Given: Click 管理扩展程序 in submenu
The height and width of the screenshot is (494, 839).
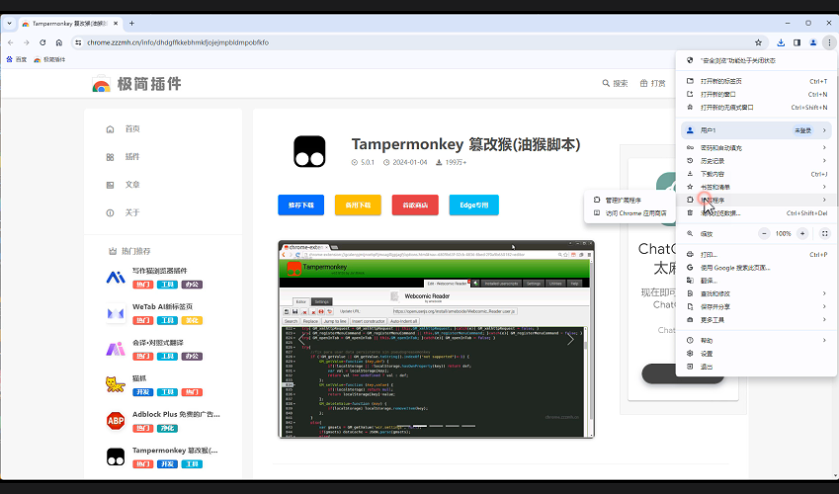Looking at the screenshot, I should point(629,200).
